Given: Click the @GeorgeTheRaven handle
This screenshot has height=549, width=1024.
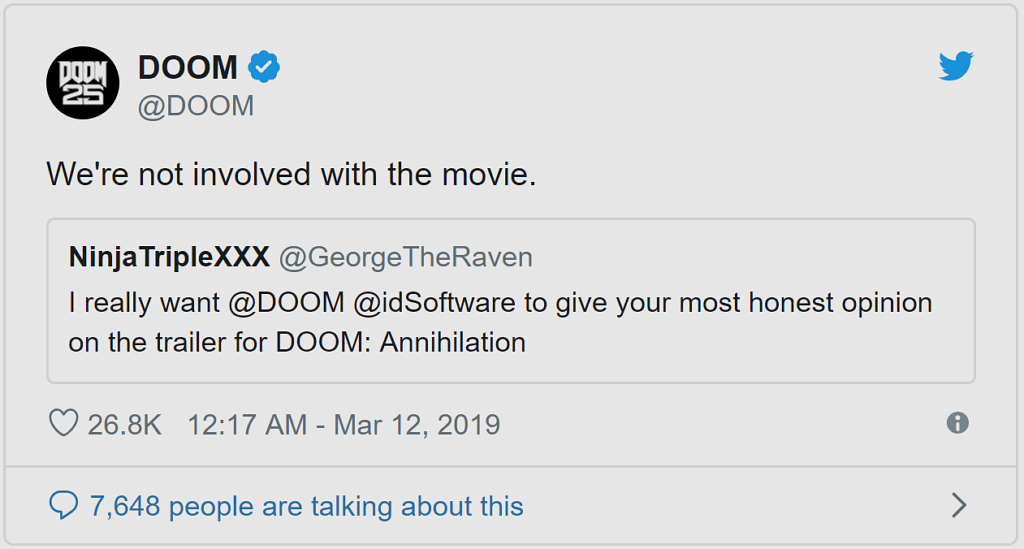Looking at the screenshot, I should 405,257.
